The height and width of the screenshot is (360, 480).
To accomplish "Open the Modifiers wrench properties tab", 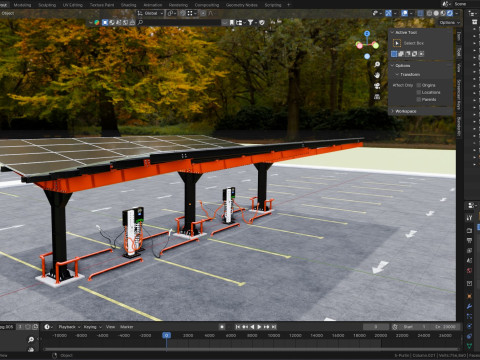I will pos(469,306).
